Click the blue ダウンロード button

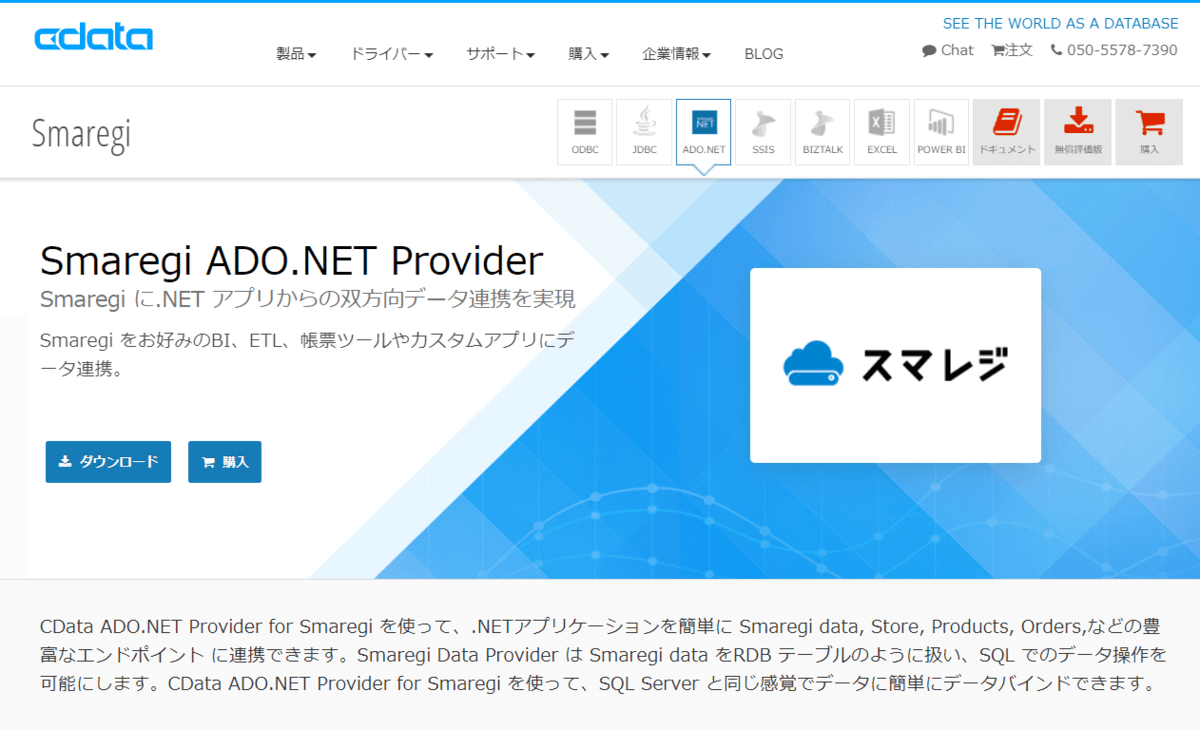108,462
